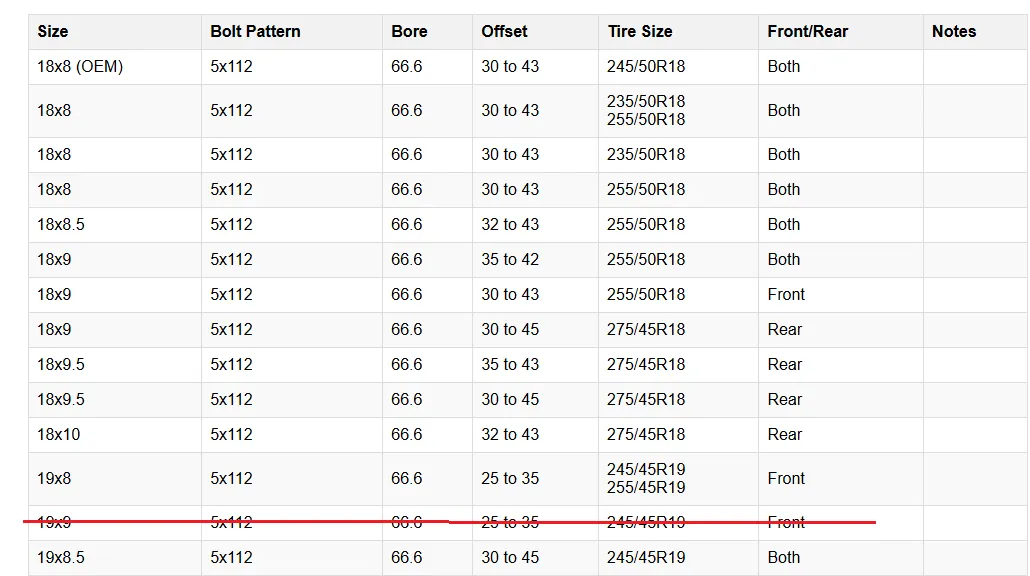Screen dimensions: 1030x576
Task: Click the Tire Size column header
Action: pos(640,31)
